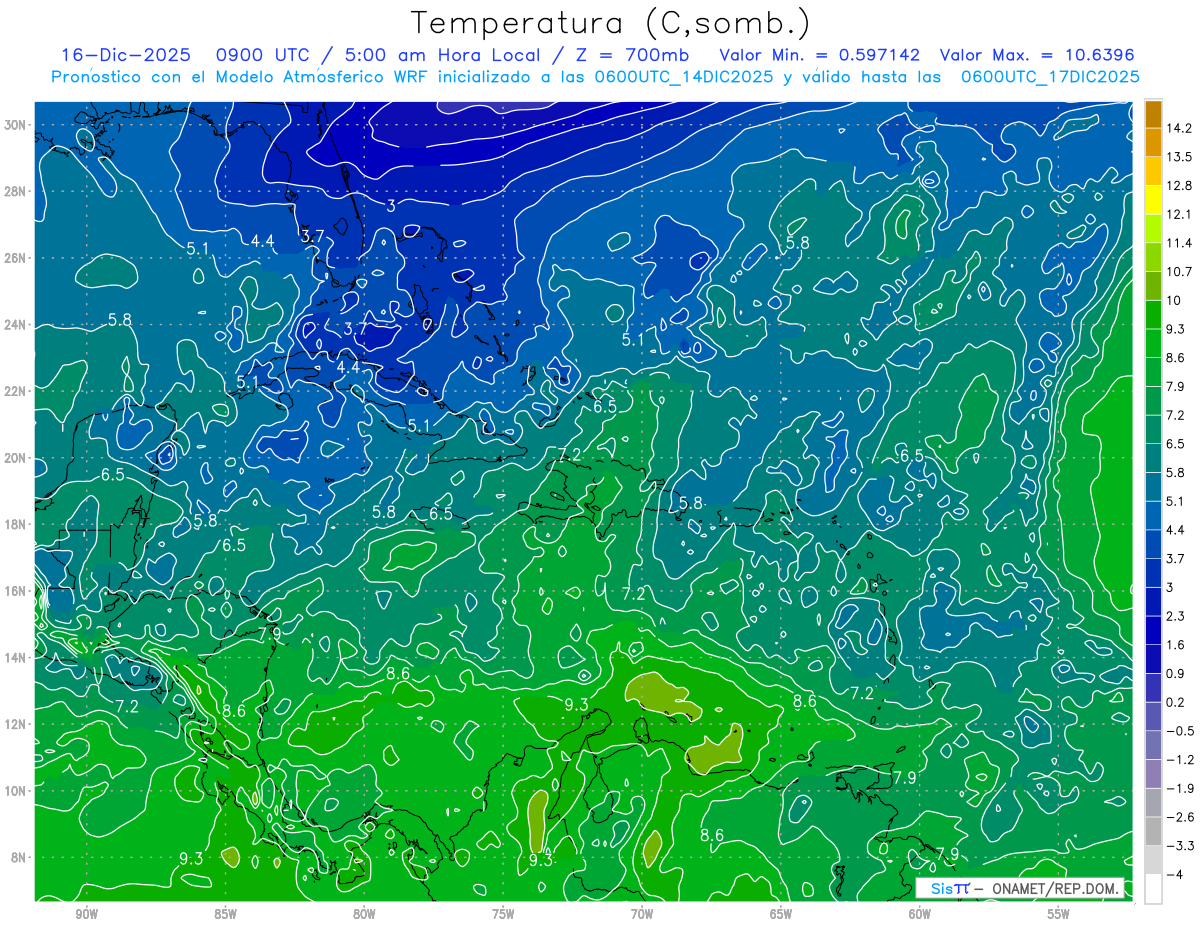The width and height of the screenshot is (1200, 927).
Task: Pick the orange swatch between 13.5 and 14.2
Action: click(1153, 142)
